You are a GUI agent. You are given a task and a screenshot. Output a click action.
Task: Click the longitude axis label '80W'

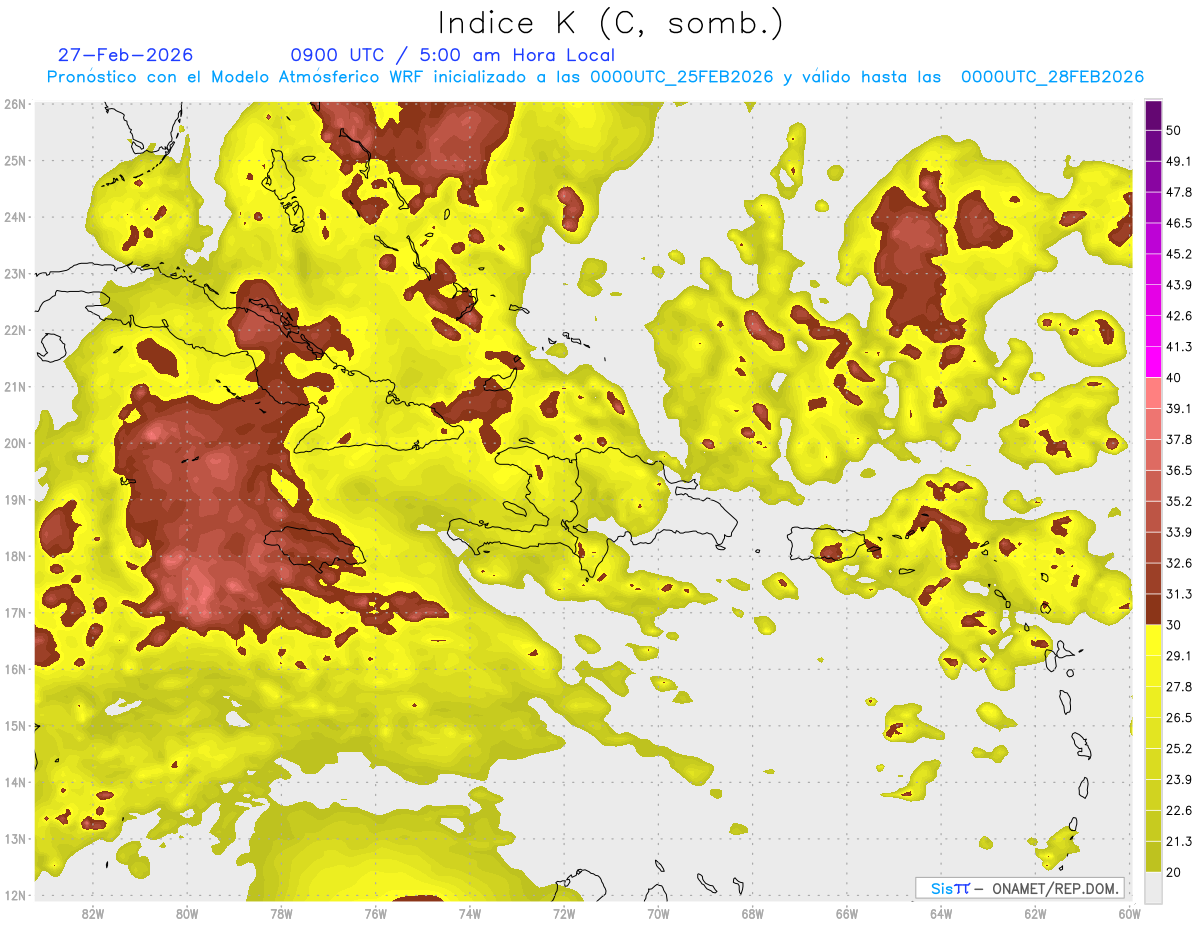186,913
